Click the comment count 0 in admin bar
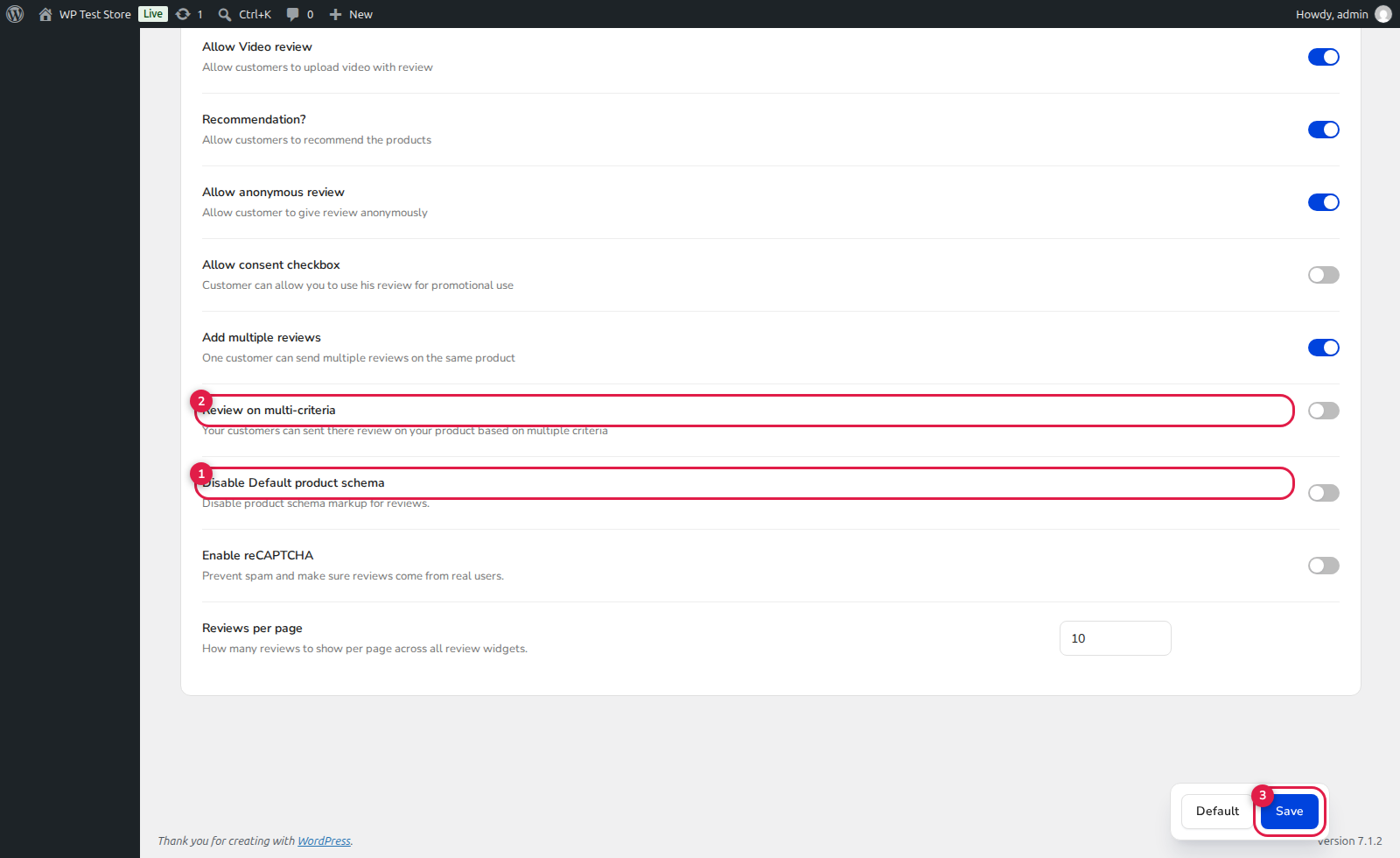 [310, 14]
